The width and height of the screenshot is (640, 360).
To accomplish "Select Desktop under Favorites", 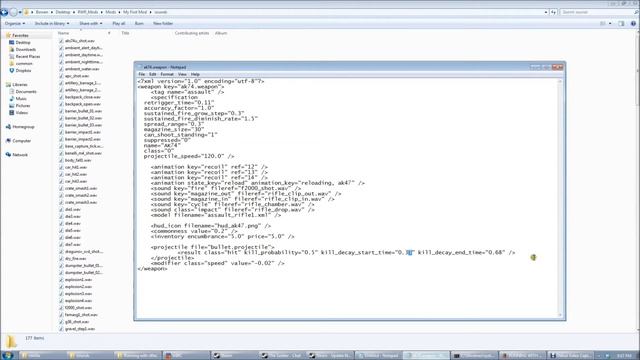I will (23, 42).
